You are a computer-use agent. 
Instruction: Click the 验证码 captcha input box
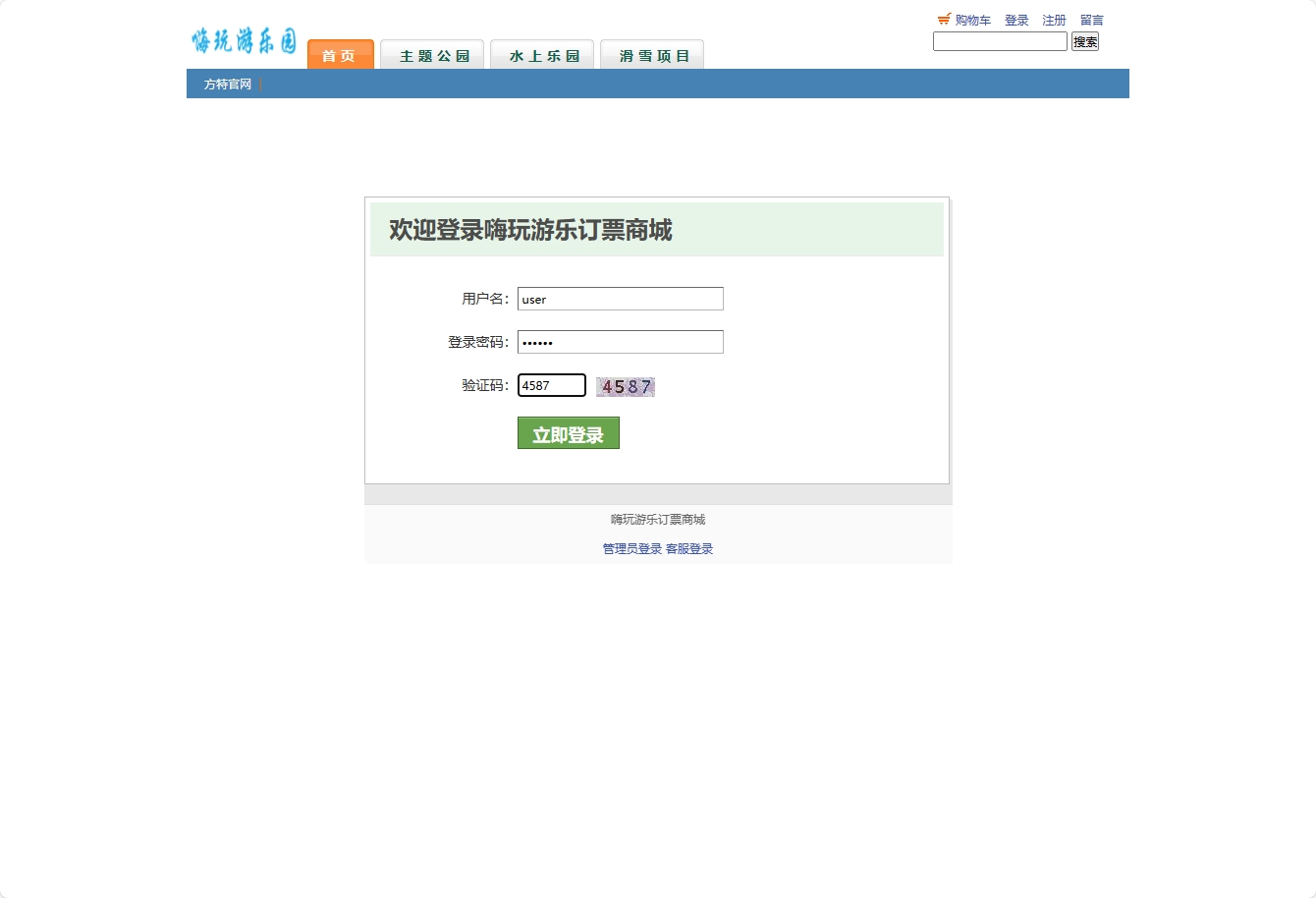tap(551, 385)
